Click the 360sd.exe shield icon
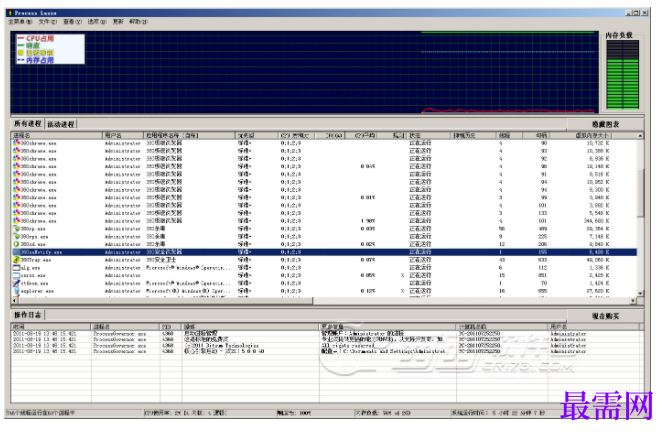Viewport: 672px width, 437px height. coord(16,244)
